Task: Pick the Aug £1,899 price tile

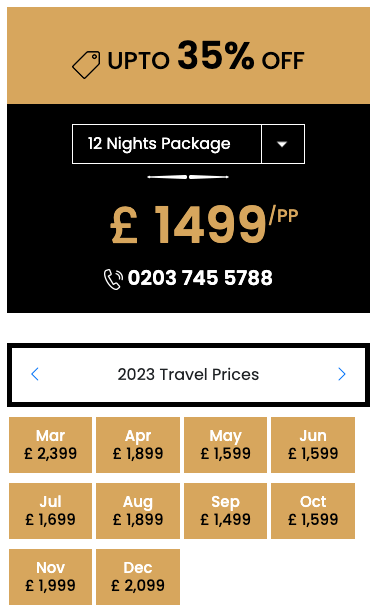Action: click(138, 511)
